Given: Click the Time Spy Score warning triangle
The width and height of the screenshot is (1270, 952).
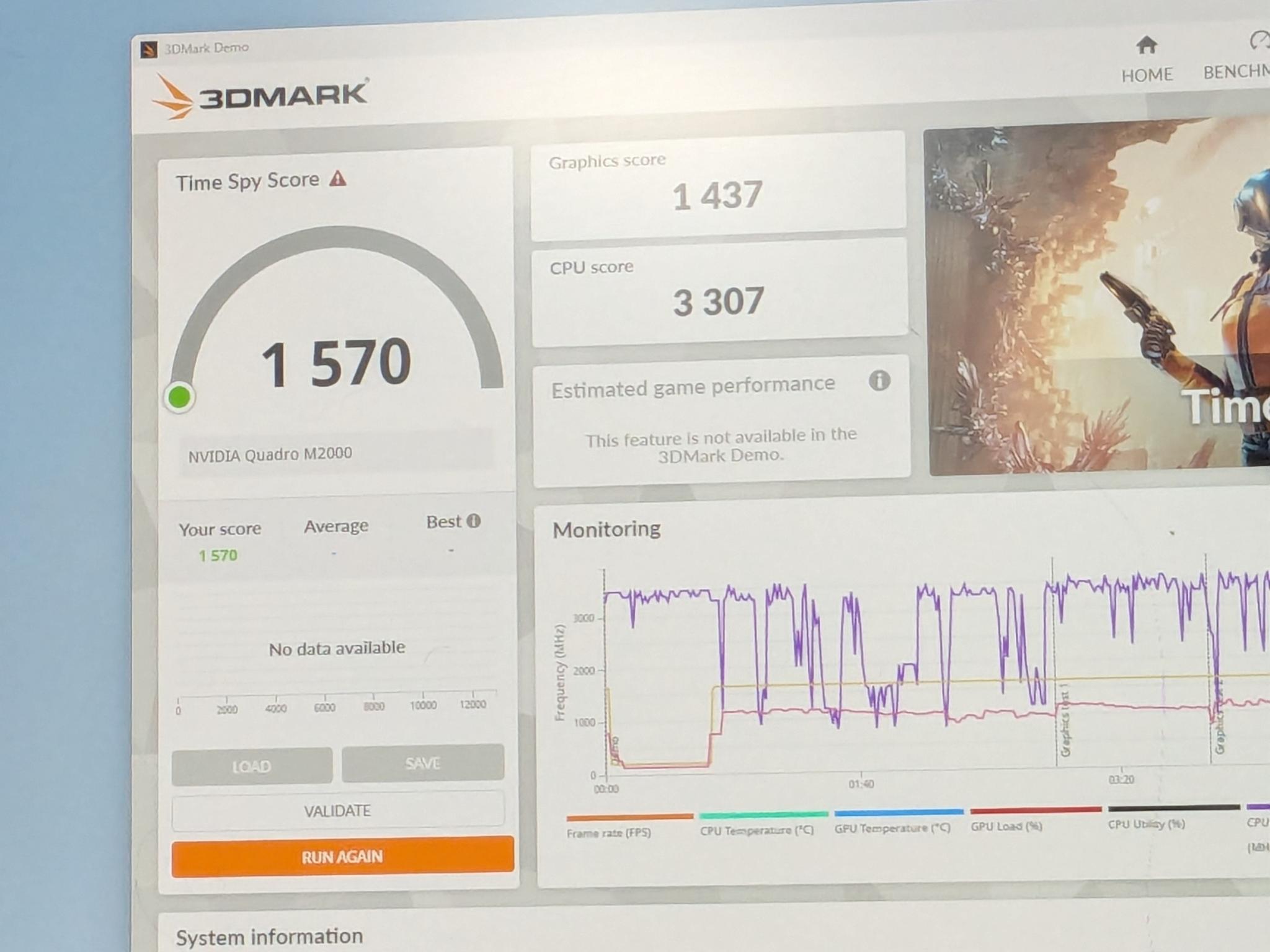Looking at the screenshot, I should pyautogui.click(x=337, y=179).
